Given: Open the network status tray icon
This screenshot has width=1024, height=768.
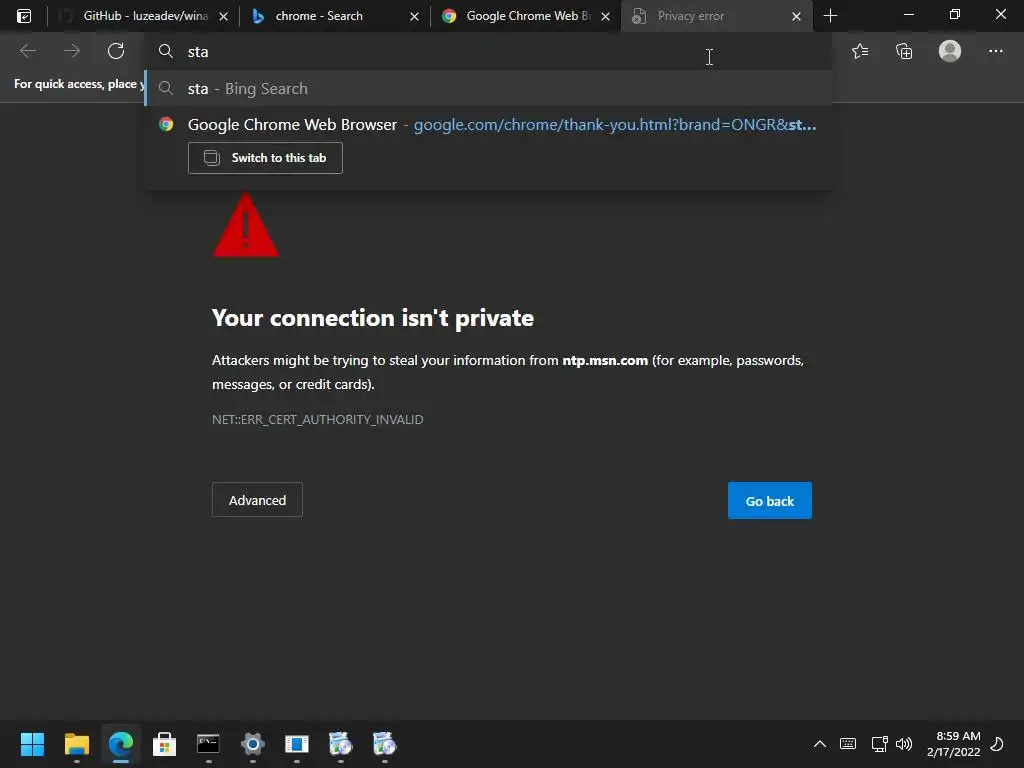Looking at the screenshot, I should point(879,744).
